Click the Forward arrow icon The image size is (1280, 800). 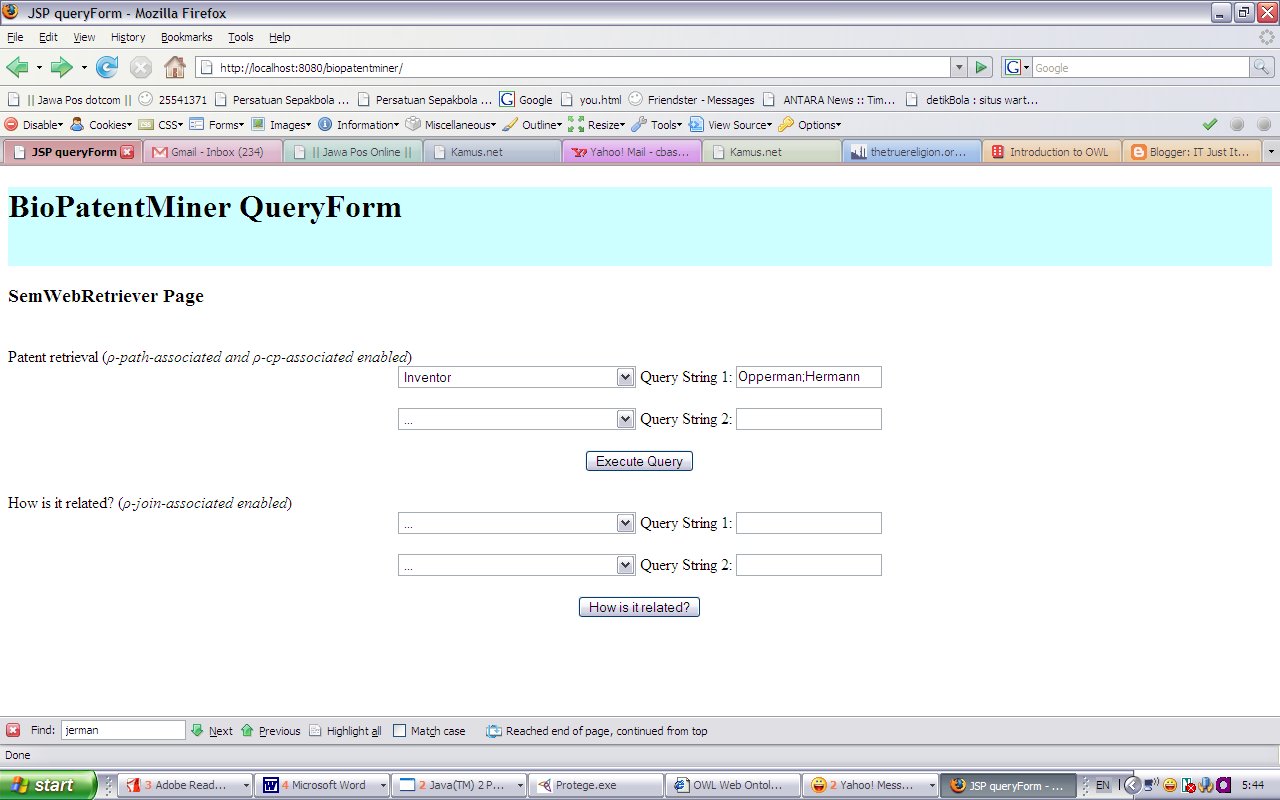coord(62,67)
